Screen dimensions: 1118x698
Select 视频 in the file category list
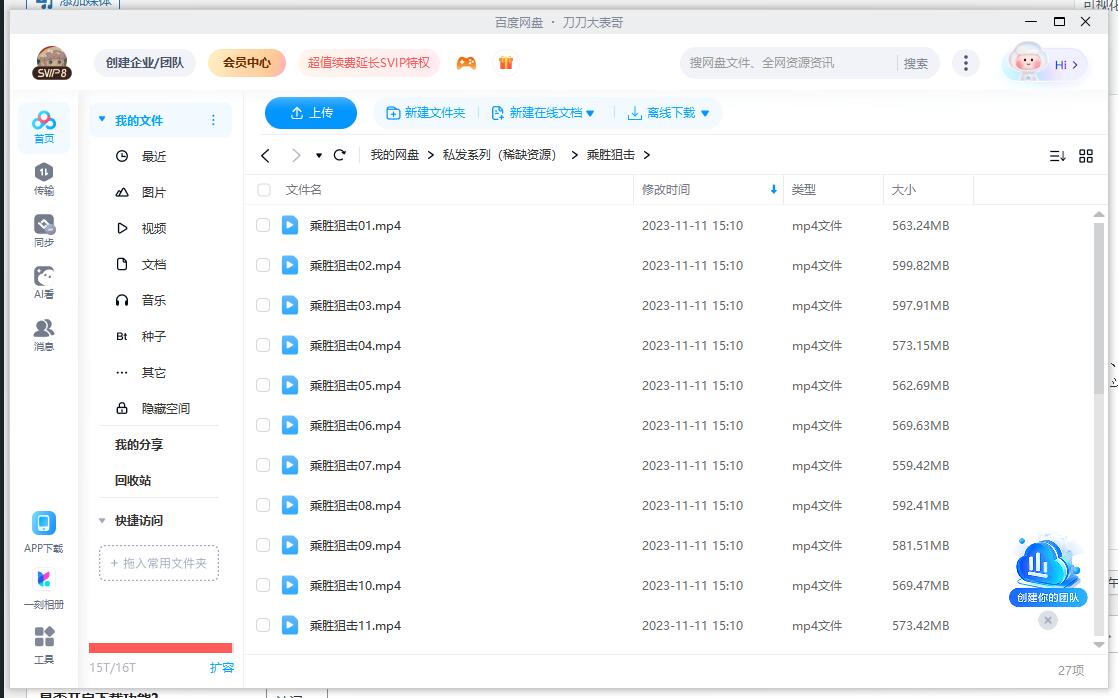click(x=153, y=228)
